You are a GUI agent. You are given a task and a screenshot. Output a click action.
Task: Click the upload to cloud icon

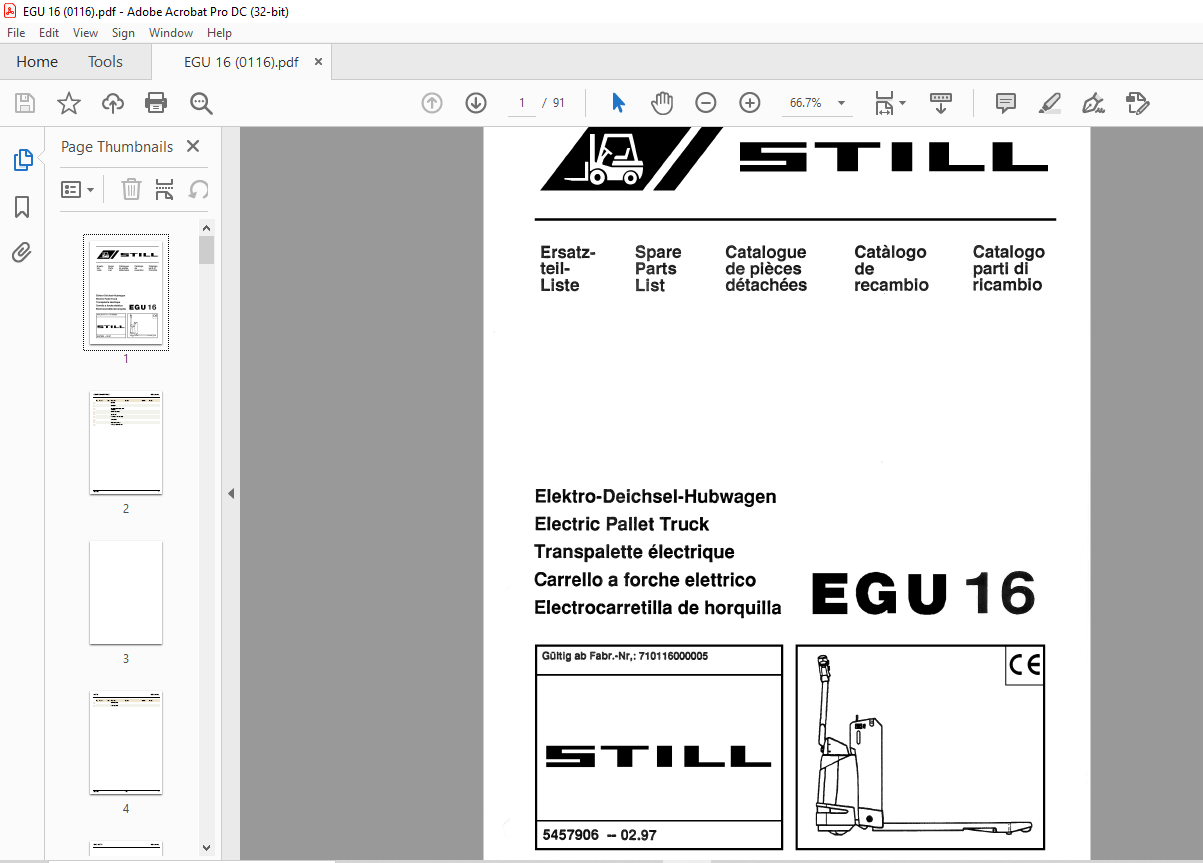113,103
